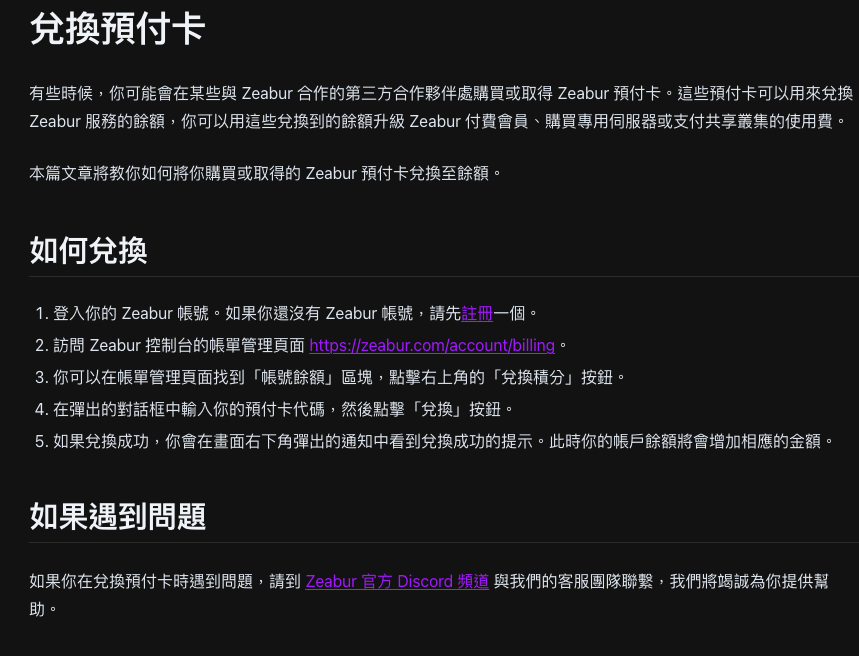Visit the zeabur.com/account/billing link
This screenshot has width=859, height=656.
pos(432,346)
